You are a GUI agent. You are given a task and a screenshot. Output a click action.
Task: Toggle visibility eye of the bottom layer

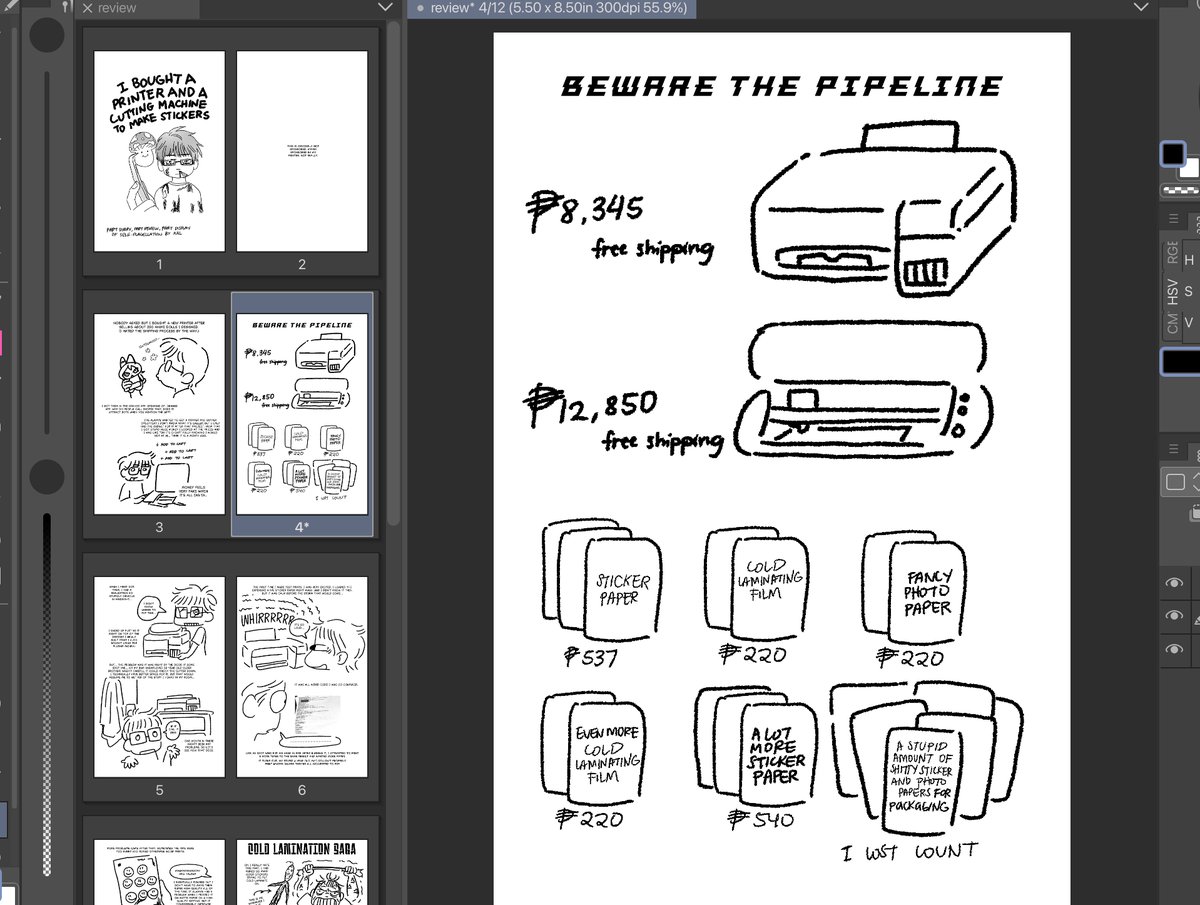click(1175, 650)
